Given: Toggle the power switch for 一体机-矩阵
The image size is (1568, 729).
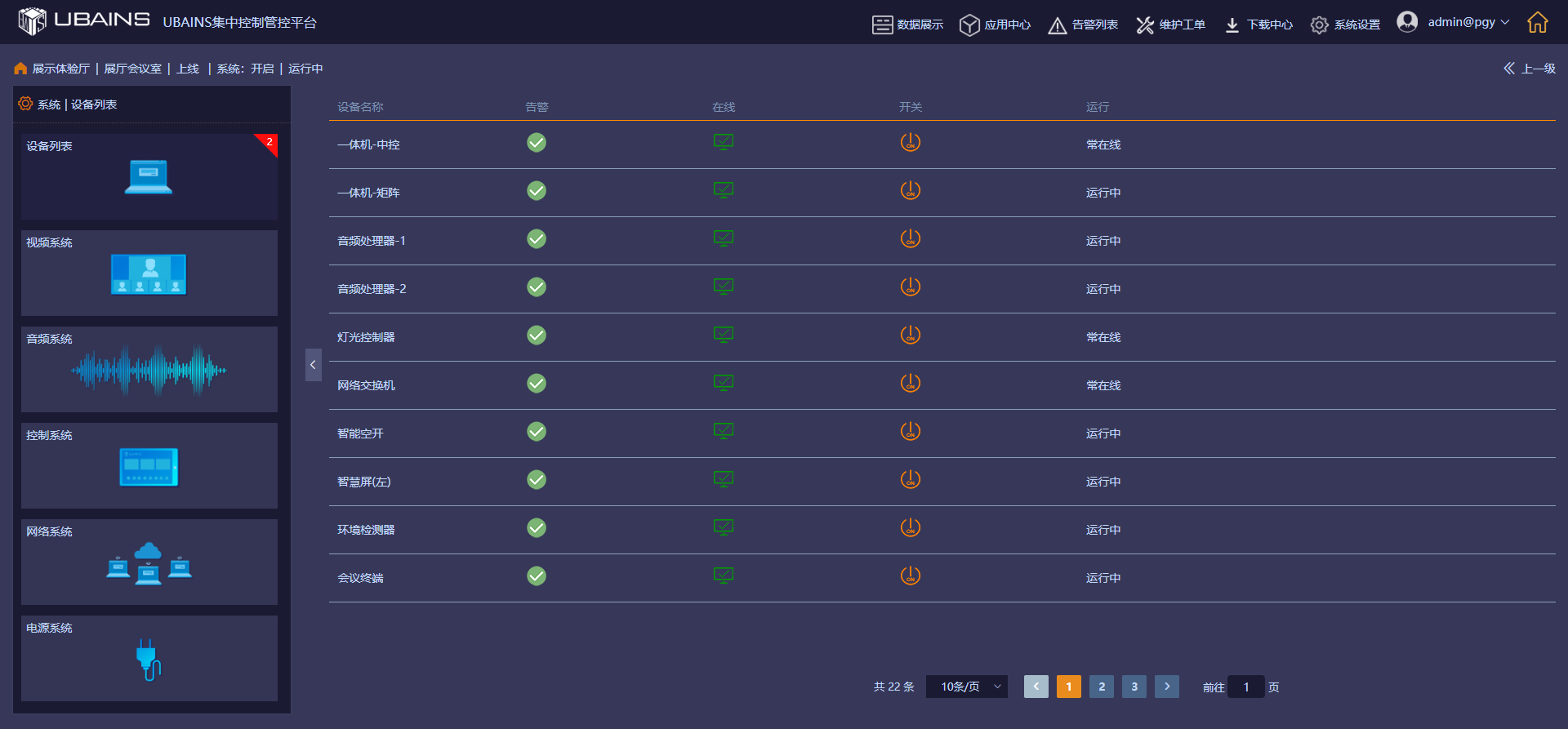Looking at the screenshot, I should coord(911,190).
